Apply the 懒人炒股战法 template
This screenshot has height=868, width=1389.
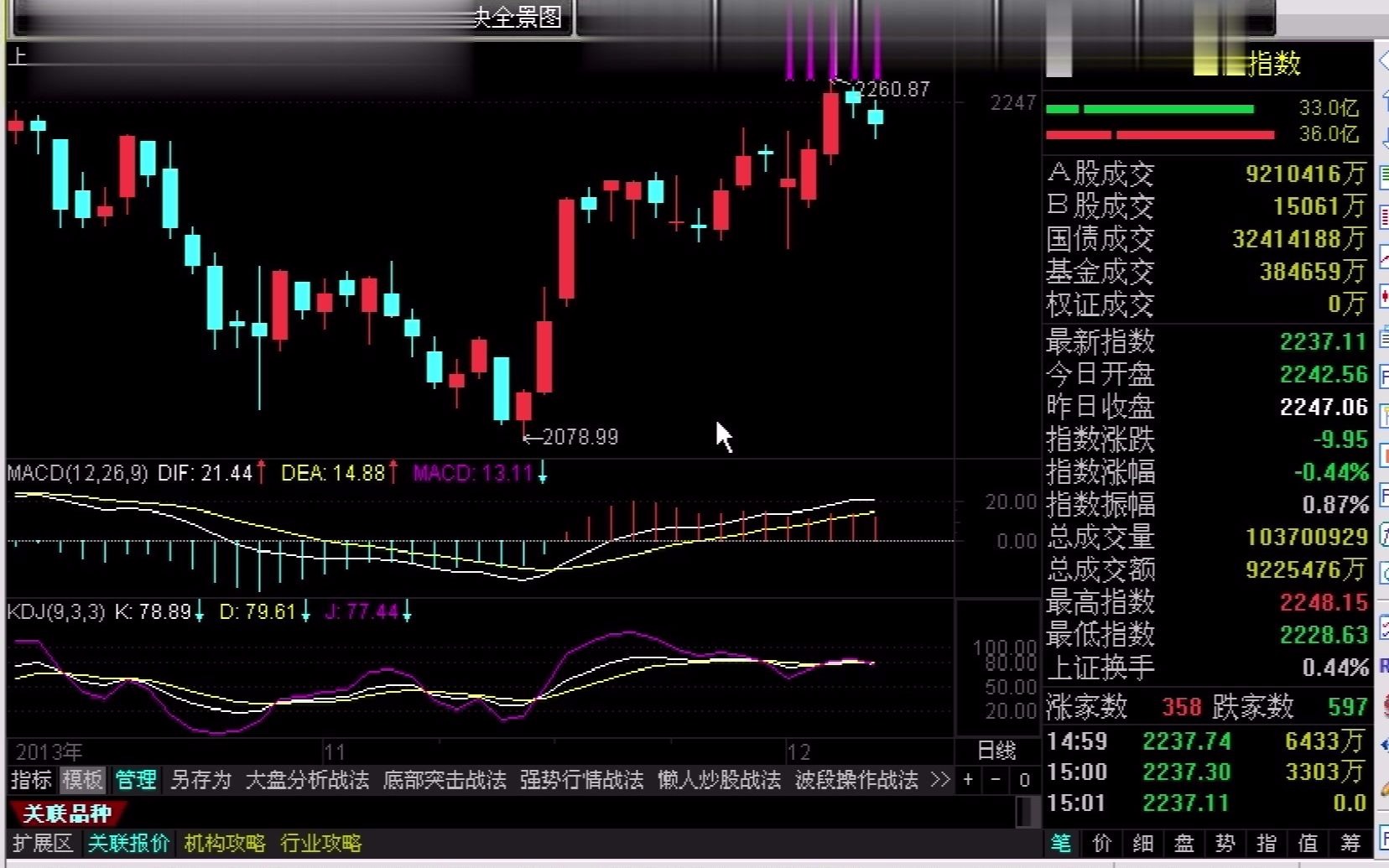coord(719,780)
